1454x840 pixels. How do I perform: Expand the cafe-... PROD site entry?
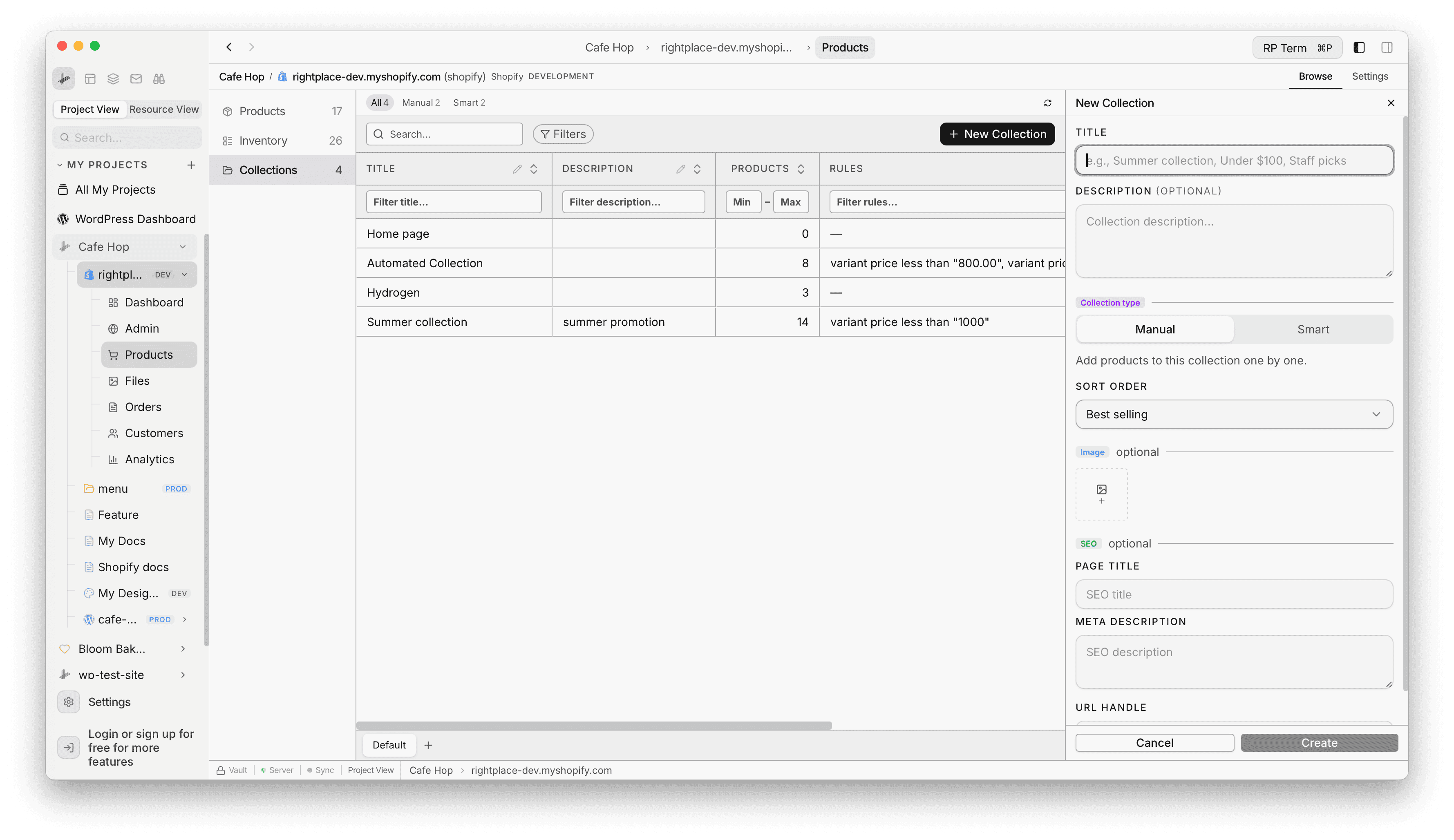185,619
